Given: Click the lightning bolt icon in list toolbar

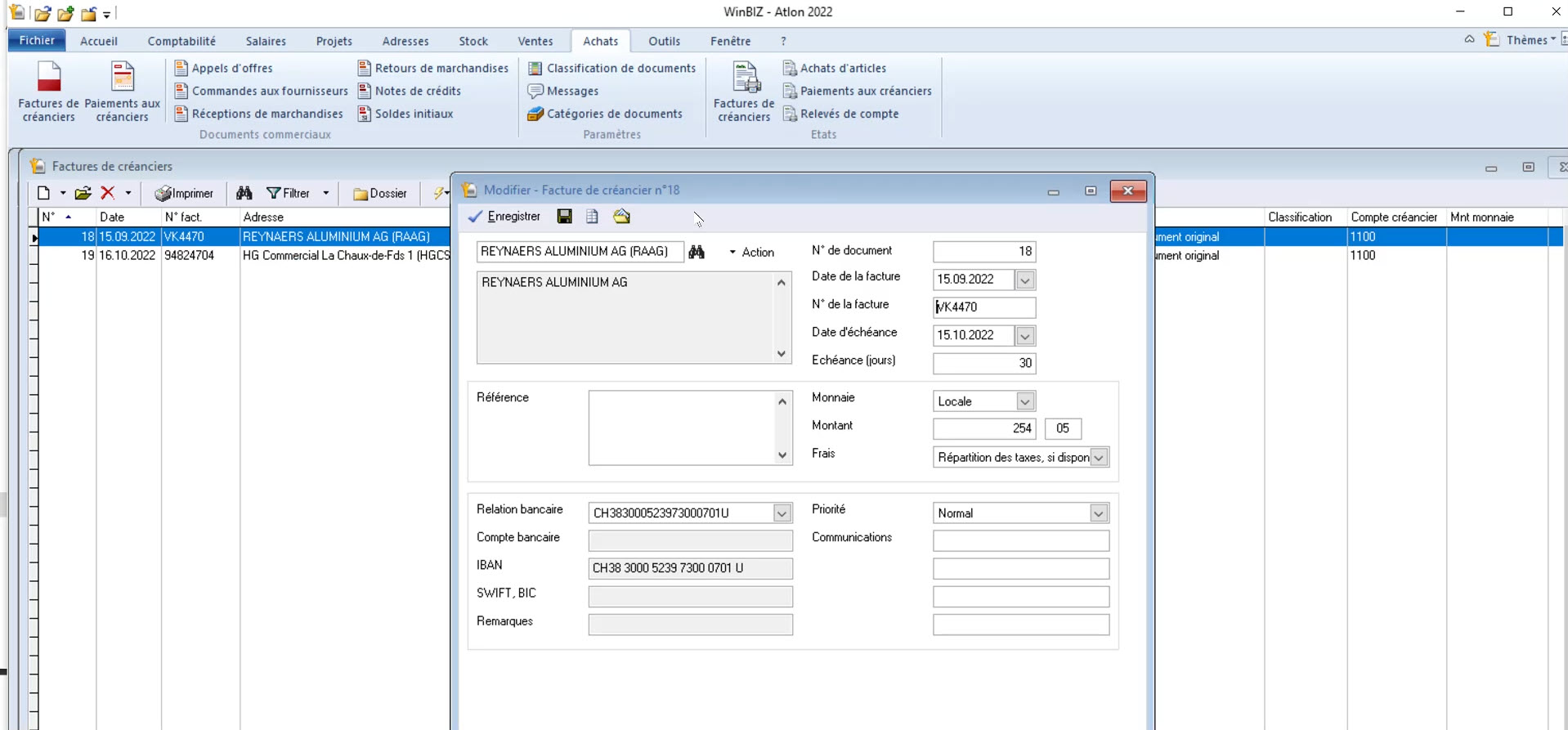Looking at the screenshot, I should (439, 193).
